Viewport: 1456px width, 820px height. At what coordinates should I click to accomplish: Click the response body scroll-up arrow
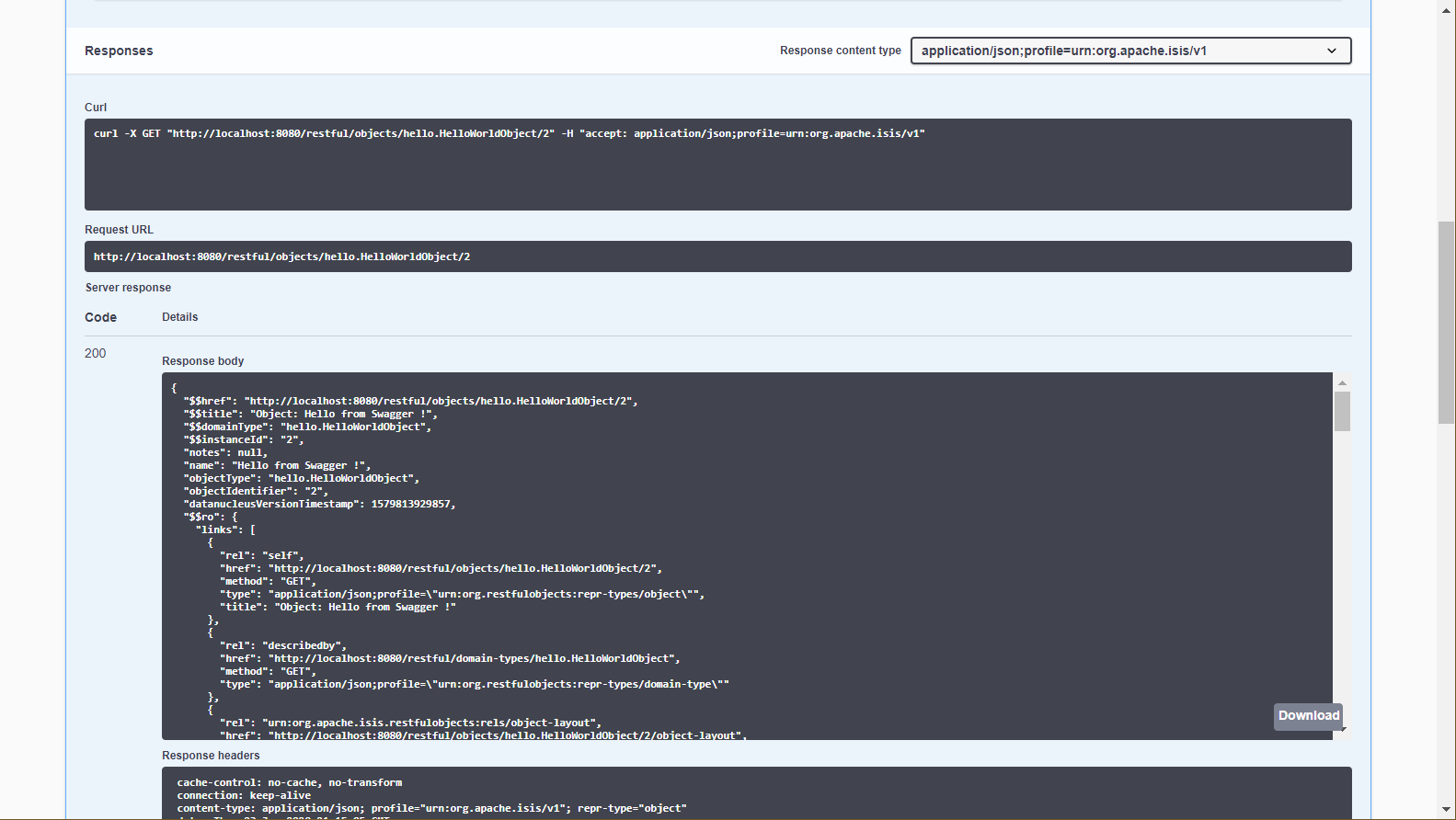(x=1342, y=382)
